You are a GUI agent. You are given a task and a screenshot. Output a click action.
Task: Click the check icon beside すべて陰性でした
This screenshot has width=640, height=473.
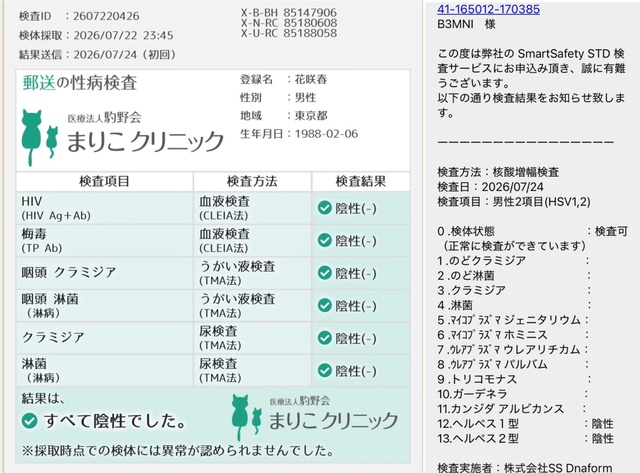(29, 421)
